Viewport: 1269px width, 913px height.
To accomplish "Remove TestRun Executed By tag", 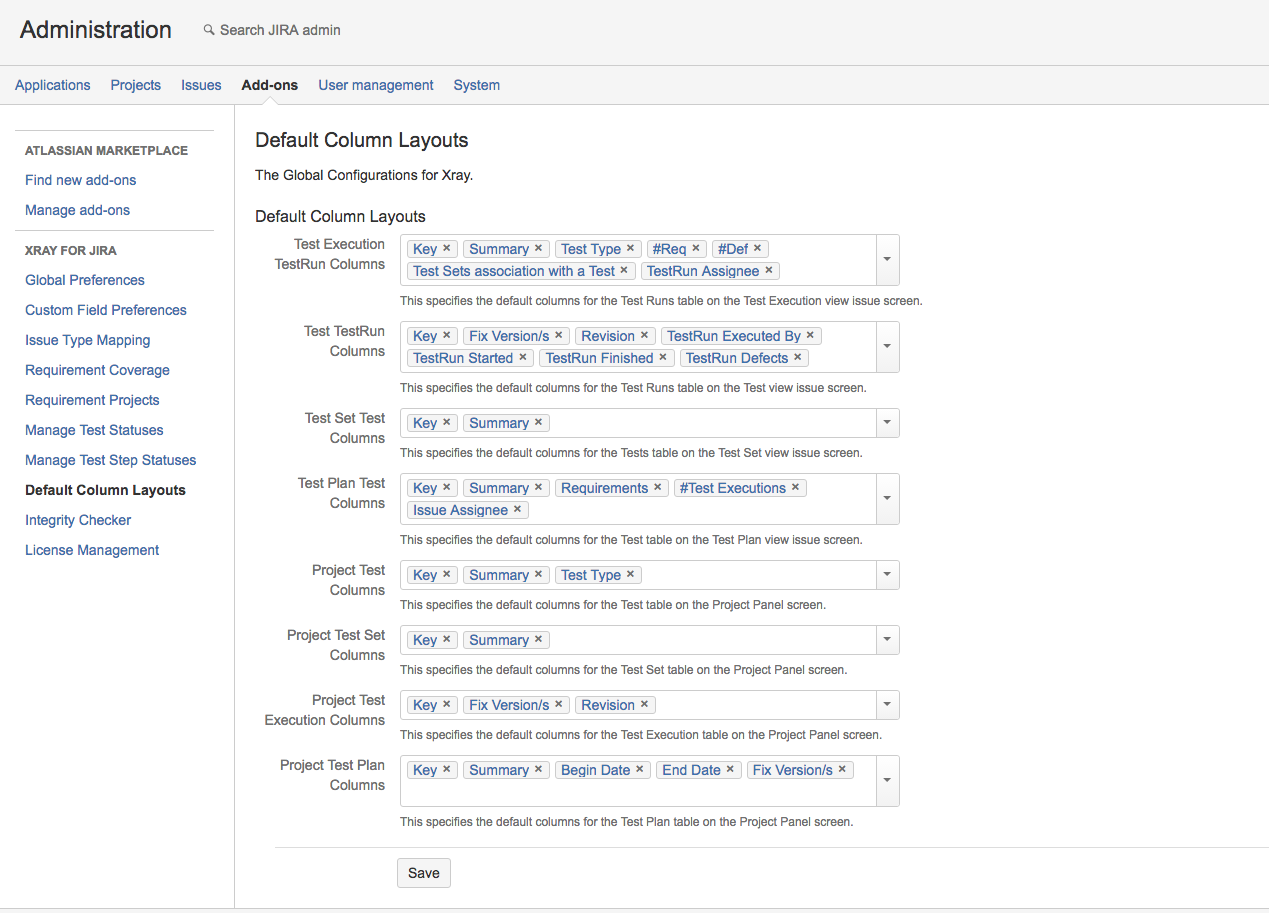I will [x=810, y=335].
